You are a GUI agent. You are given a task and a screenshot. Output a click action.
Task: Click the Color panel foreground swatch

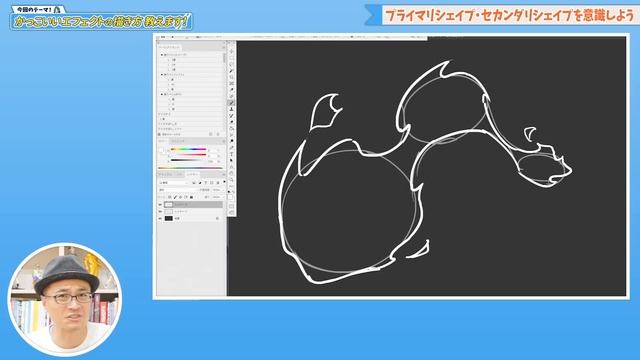click(x=161, y=150)
